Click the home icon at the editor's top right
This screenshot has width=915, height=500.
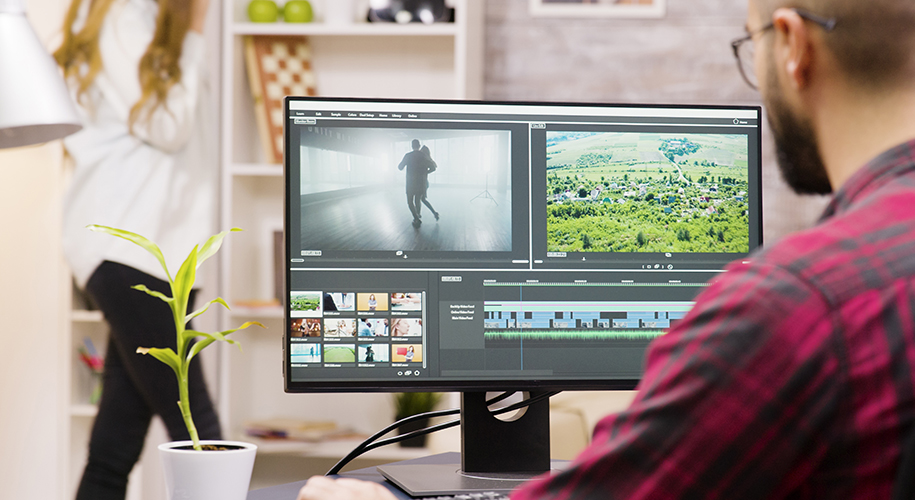point(736,122)
